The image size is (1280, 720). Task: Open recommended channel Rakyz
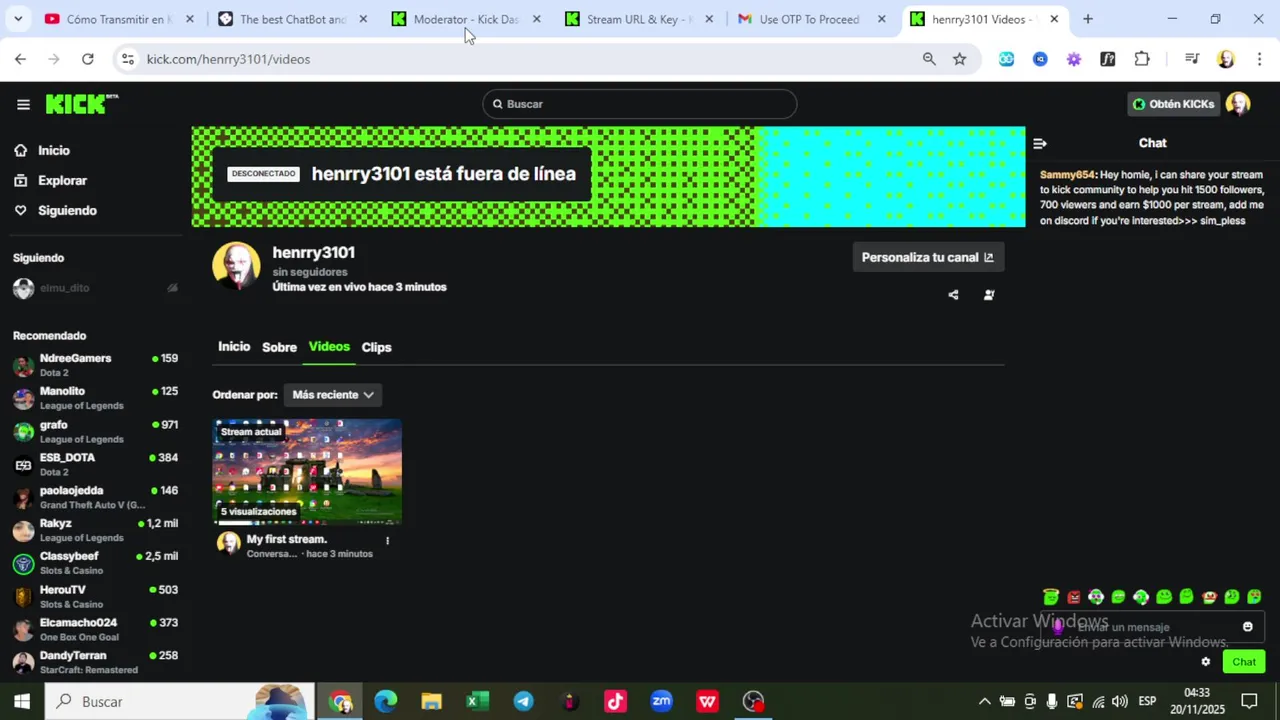[x=95, y=530]
